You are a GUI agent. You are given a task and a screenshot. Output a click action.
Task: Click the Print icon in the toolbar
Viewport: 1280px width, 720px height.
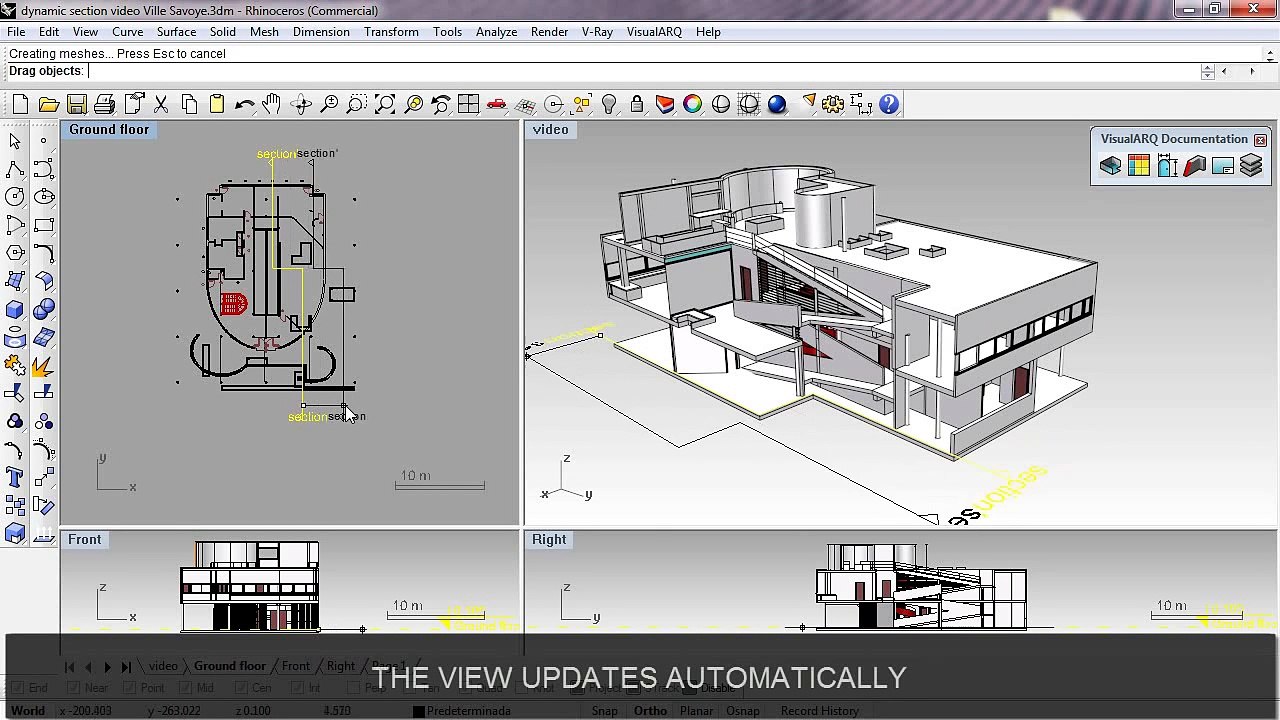[104, 104]
